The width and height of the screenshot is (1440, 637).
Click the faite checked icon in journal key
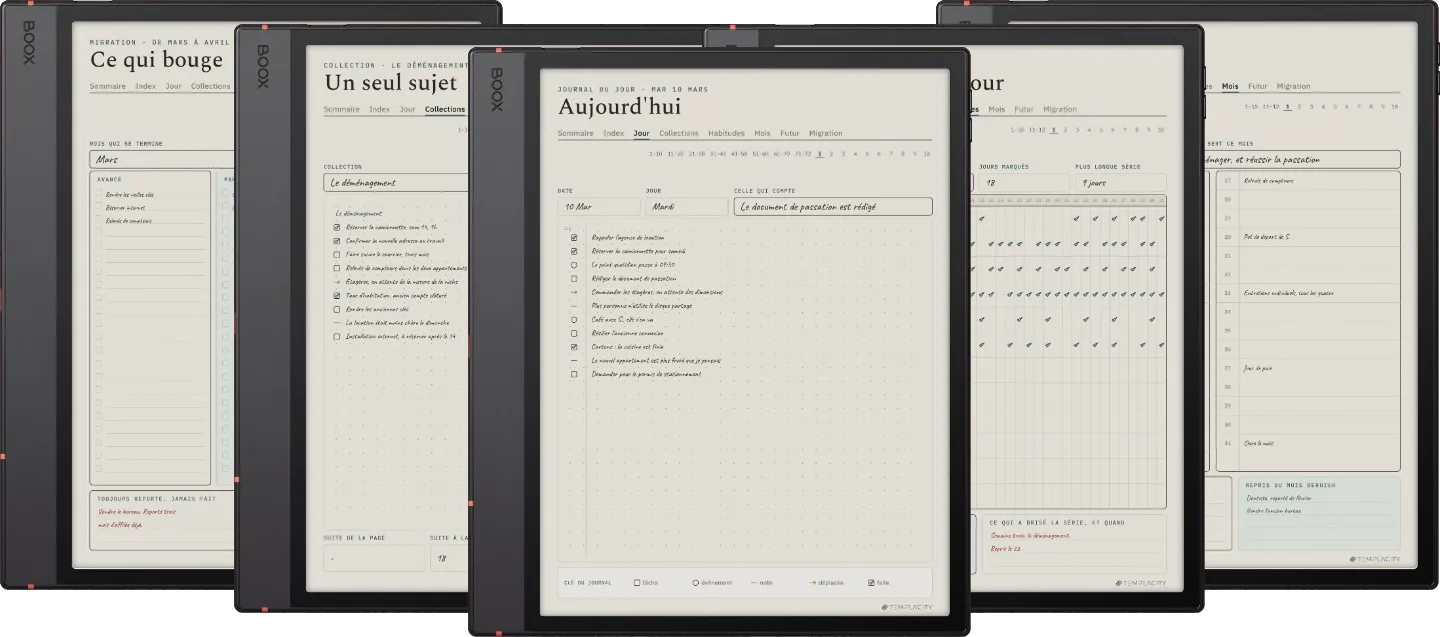tap(871, 582)
